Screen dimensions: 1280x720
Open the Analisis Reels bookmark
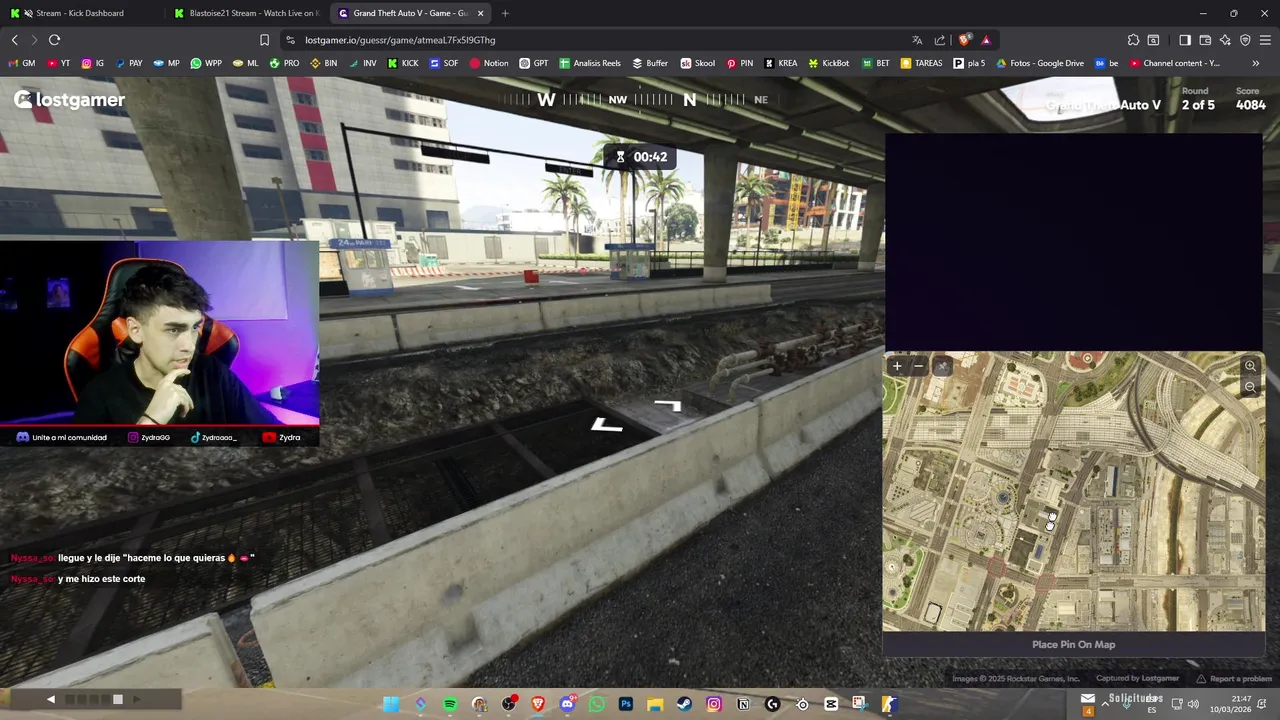coord(590,63)
